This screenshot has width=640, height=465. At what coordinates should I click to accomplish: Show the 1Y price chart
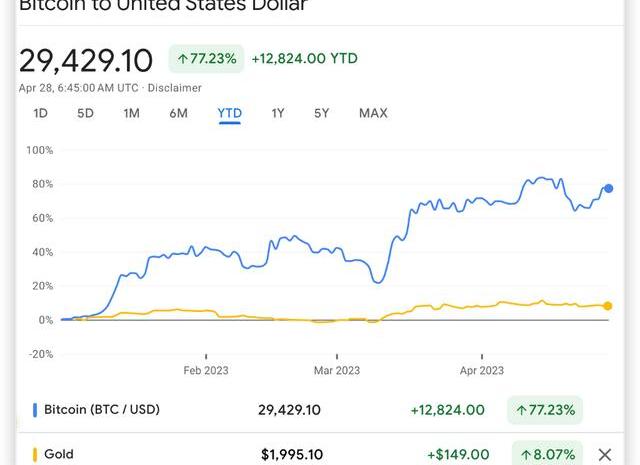coord(278,113)
